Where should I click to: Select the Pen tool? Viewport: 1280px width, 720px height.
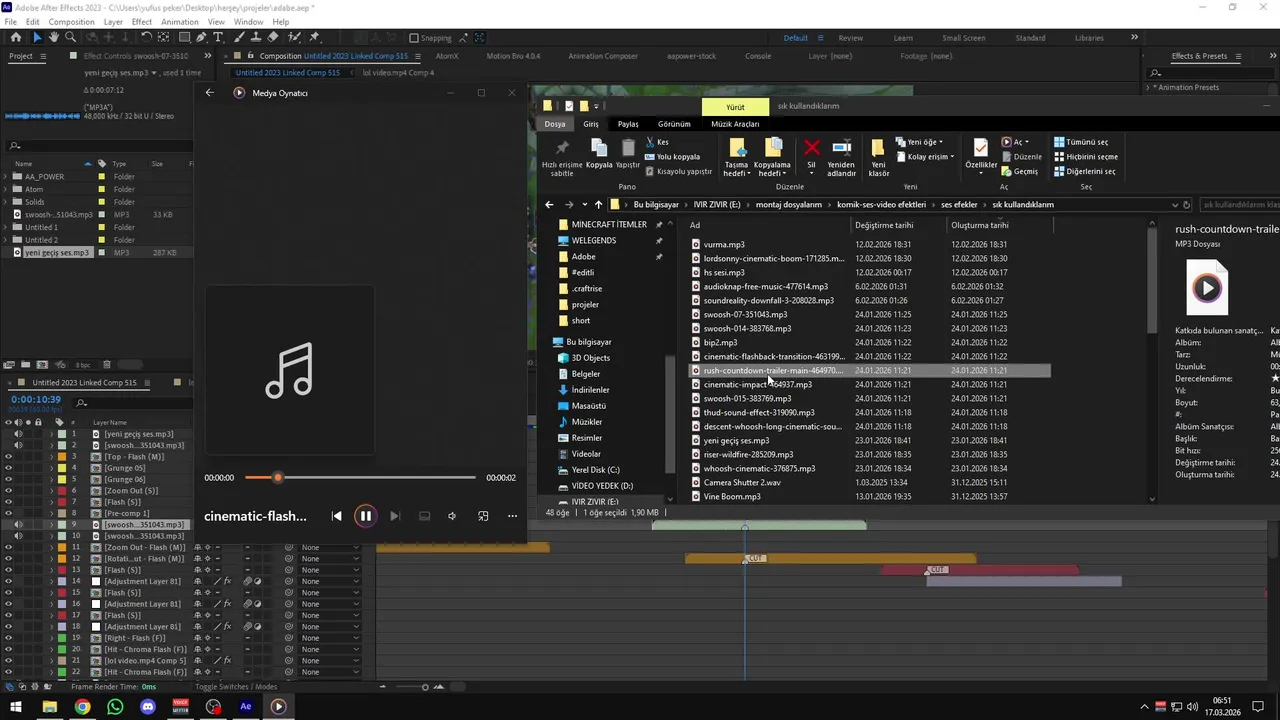click(x=201, y=37)
